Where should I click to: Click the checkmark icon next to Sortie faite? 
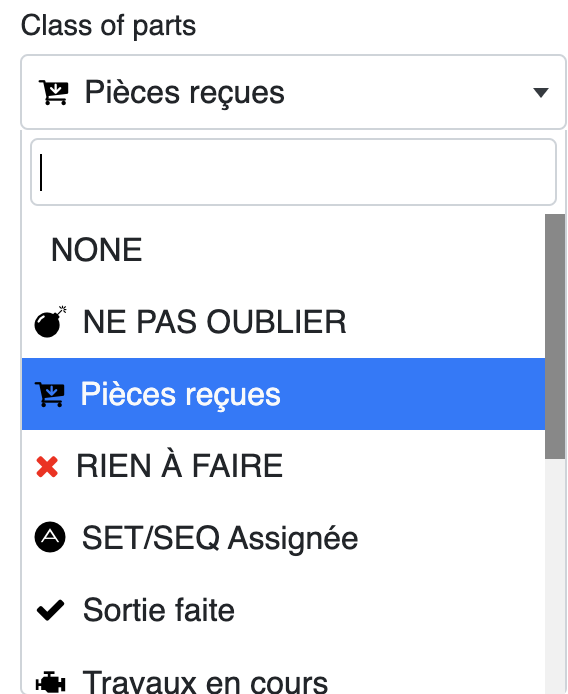(50, 610)
